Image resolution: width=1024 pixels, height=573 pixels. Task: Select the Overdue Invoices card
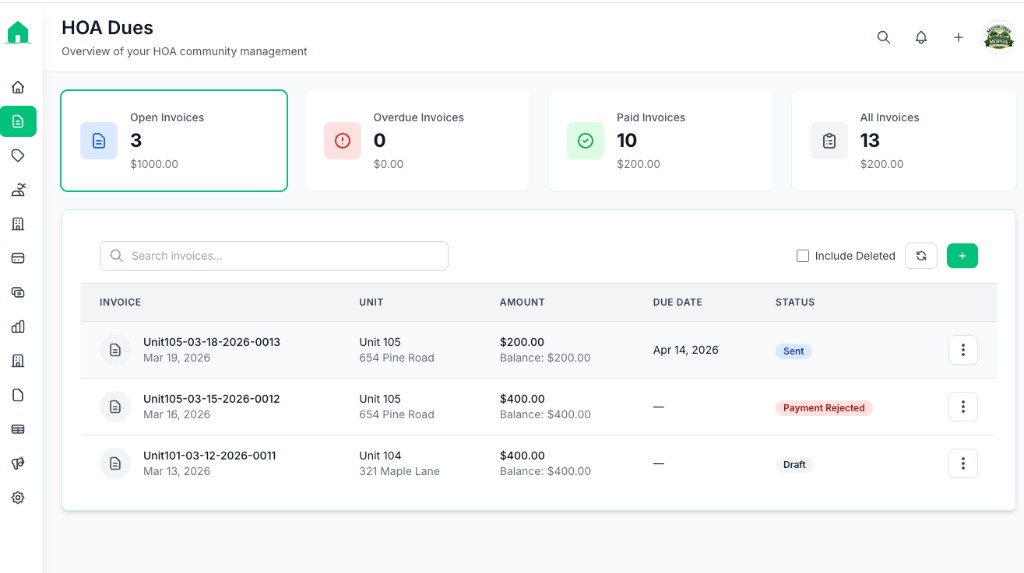(x=417, y=140)
